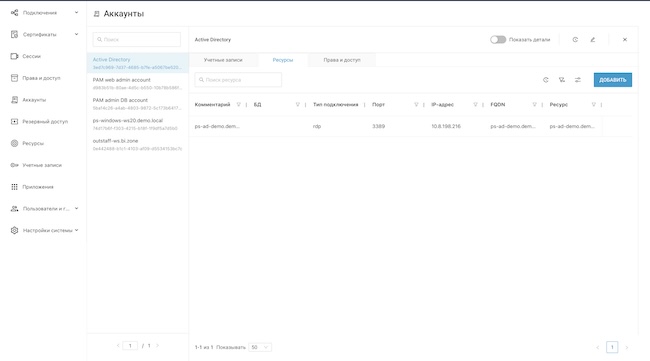Screen dimensions: 650x361
Task: Select the ps-windows-ws20.demo.local entry
Action: click(x=138, y=124)
